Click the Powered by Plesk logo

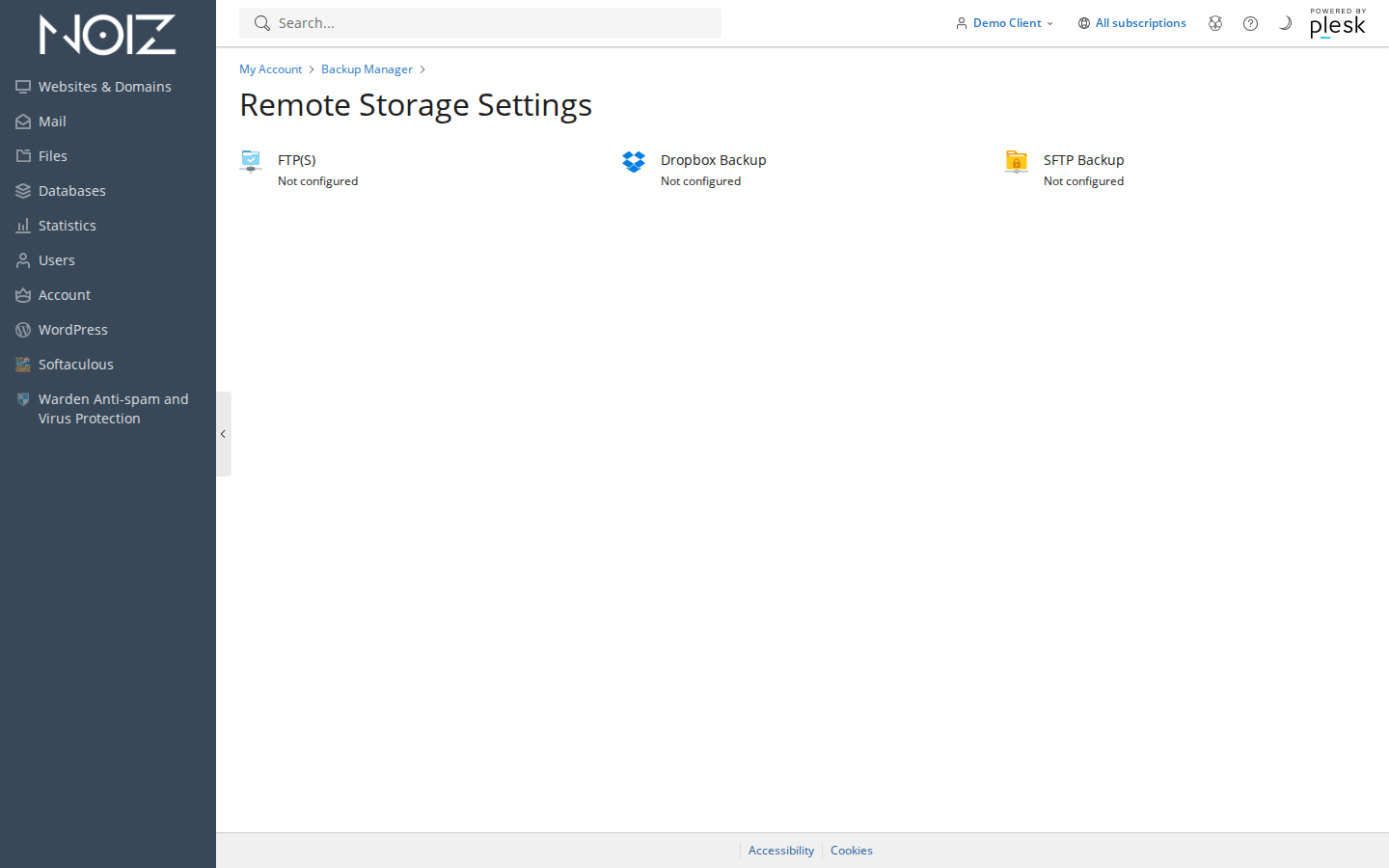click(x=1338, y=23)
